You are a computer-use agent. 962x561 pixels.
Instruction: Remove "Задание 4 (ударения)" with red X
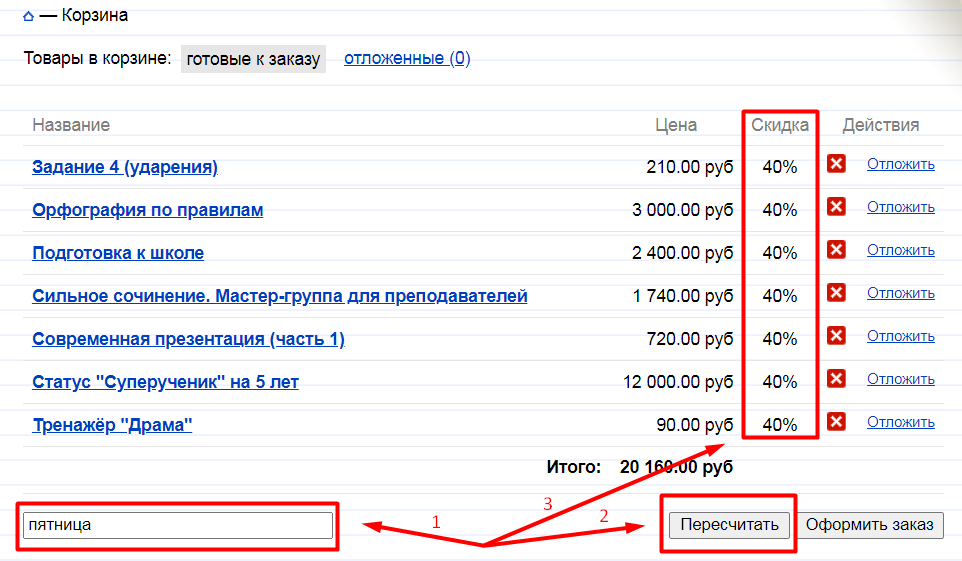[837, 164]
